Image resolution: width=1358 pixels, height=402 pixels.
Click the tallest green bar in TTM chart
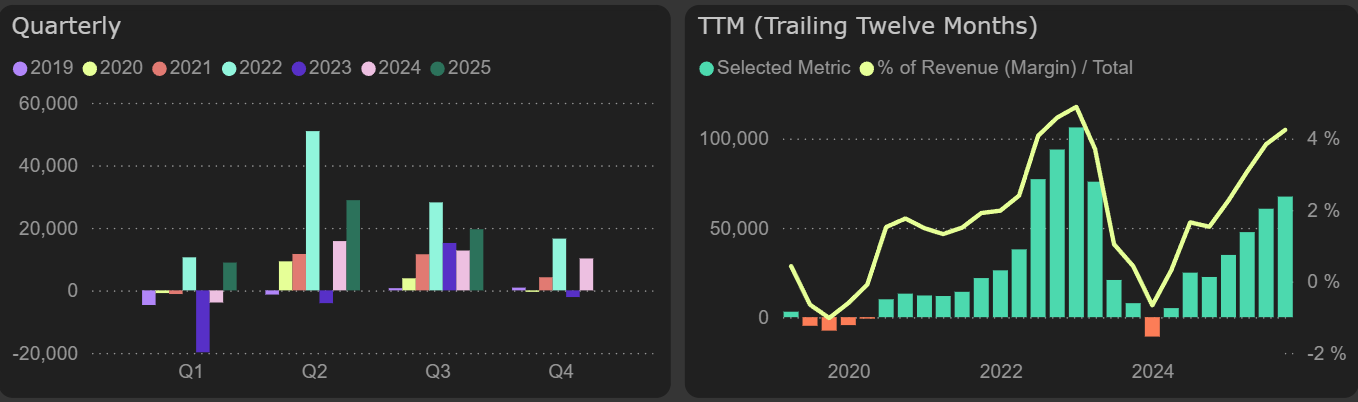click(x=1076, y=222)
